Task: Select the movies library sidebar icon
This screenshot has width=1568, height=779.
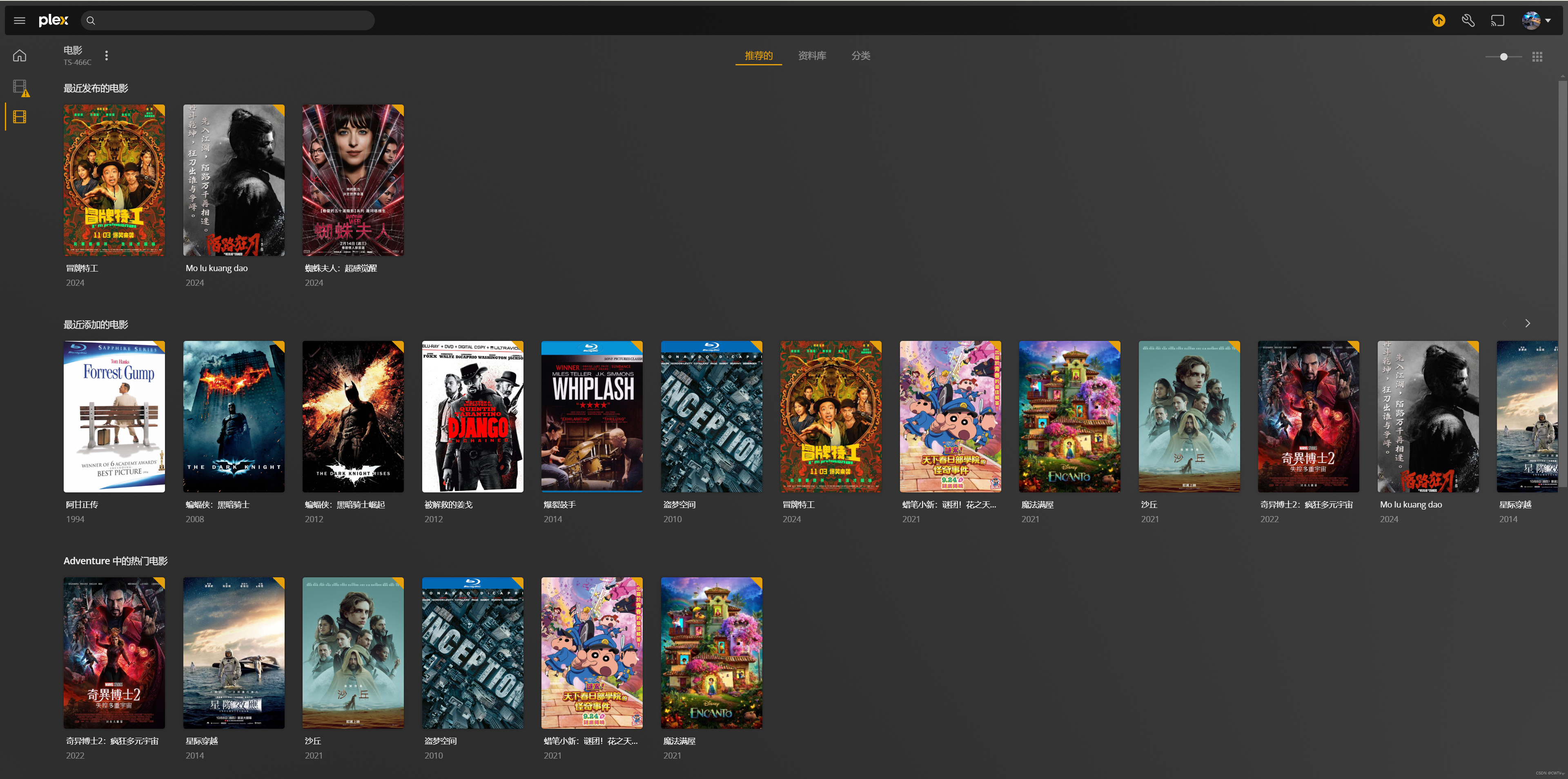Action: coord(20,117)
